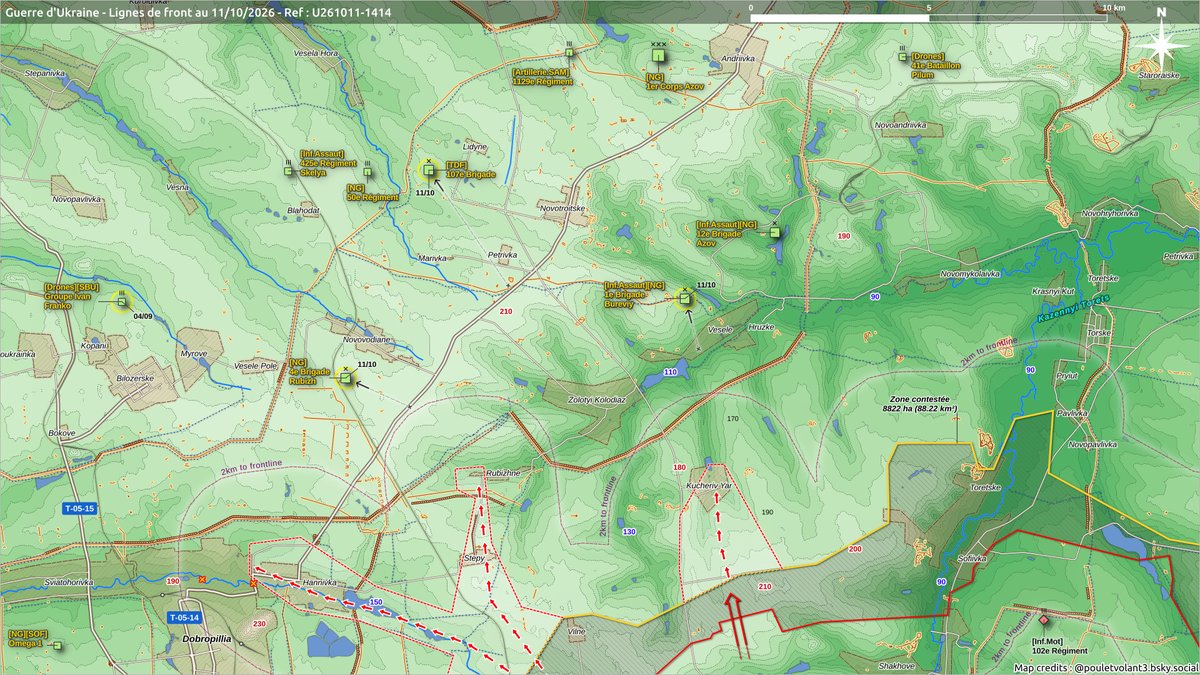Click the North compass rose

[1160, 43]
